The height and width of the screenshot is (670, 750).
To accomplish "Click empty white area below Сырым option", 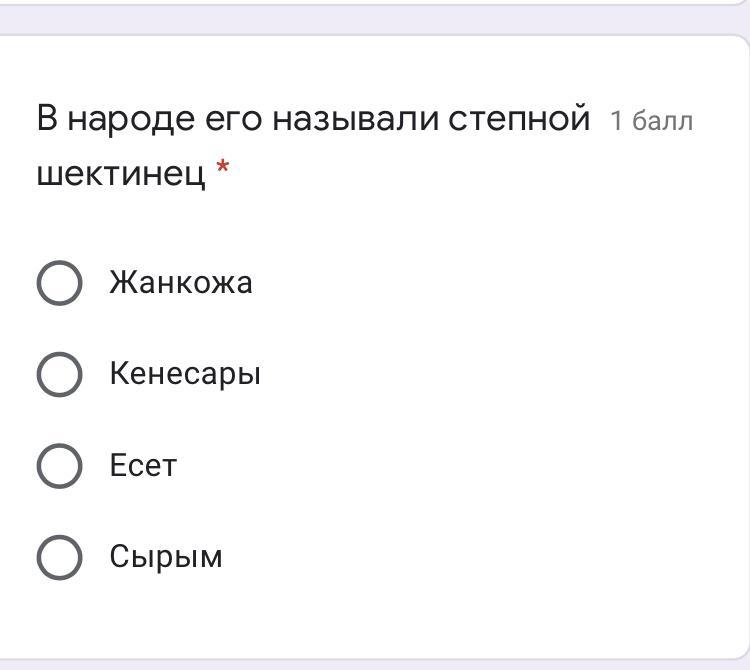I will (x=373, y=622).
